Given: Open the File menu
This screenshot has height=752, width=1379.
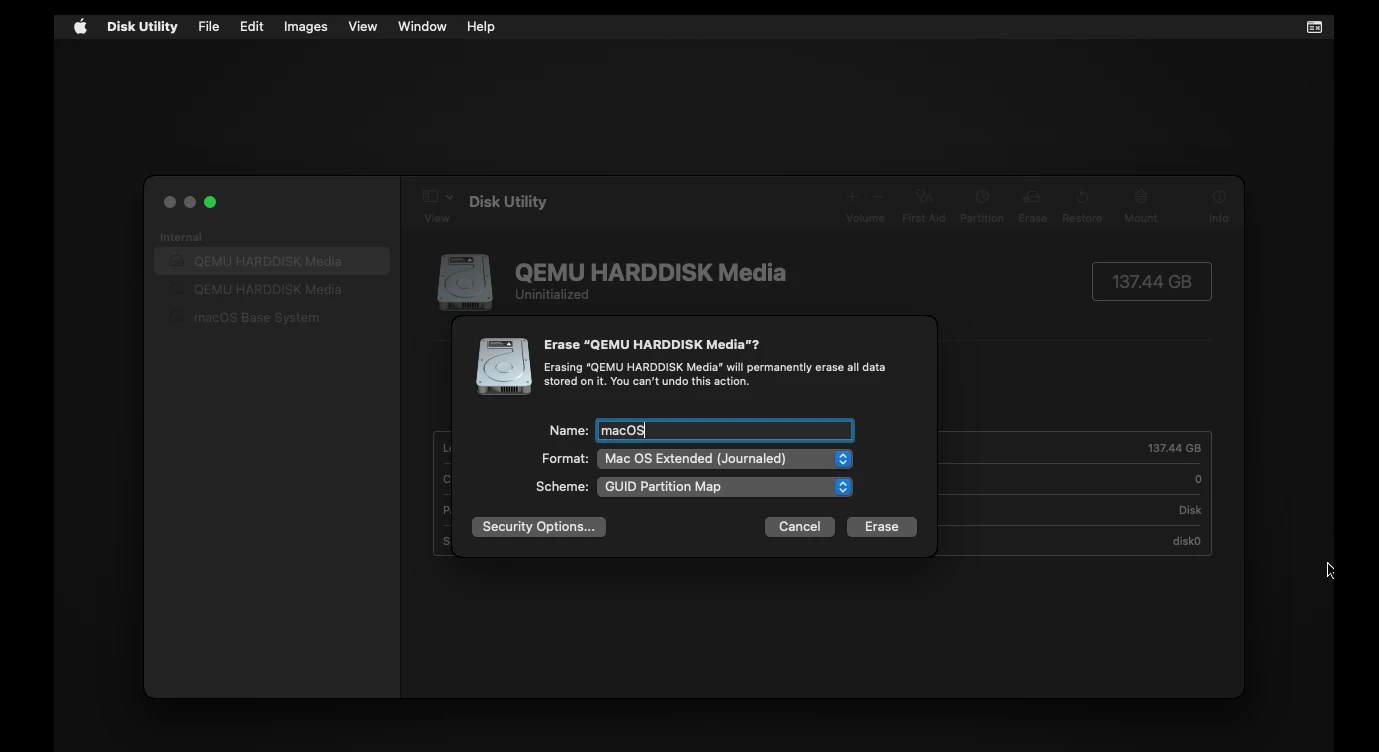Looking at the screenshot, I should click(x=208, y=27).
